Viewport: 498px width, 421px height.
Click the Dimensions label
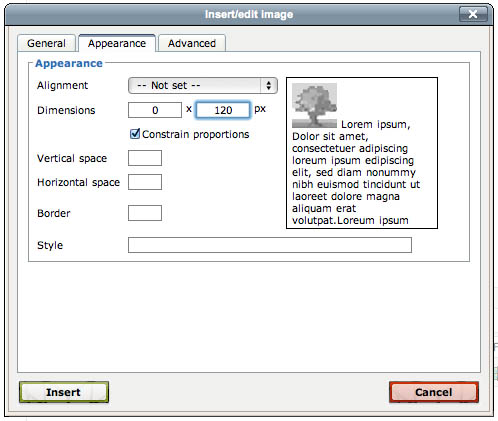66,110
